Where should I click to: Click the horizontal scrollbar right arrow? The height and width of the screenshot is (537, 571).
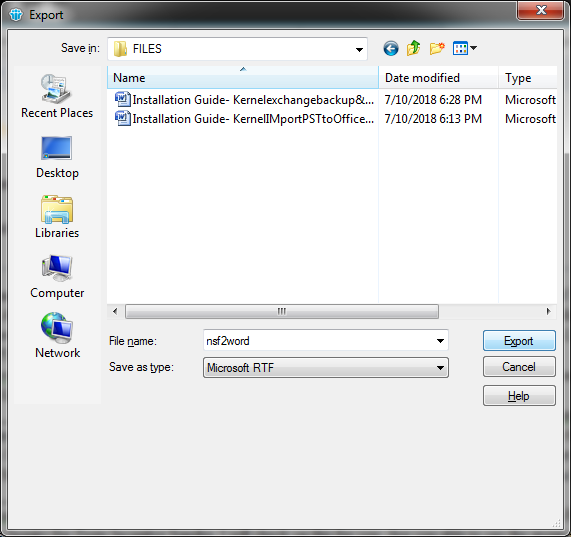(548, 311)
